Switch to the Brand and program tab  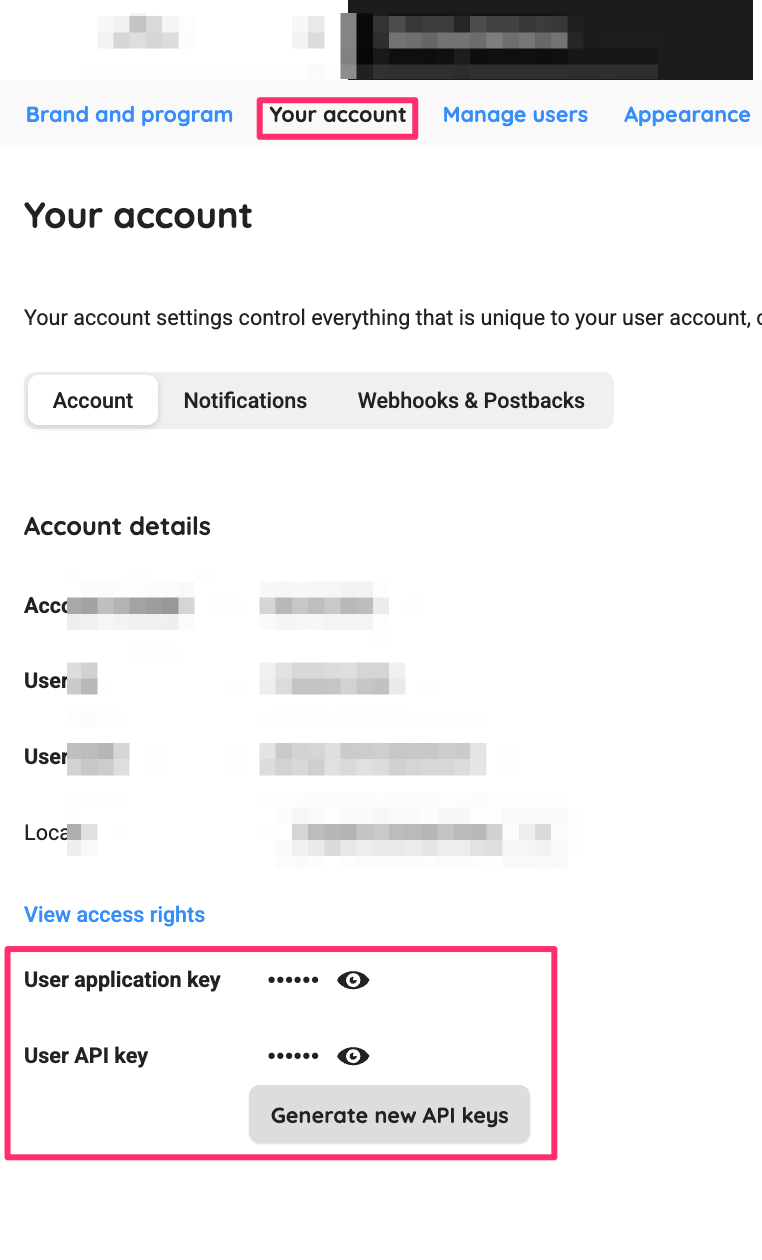point(129,115)
